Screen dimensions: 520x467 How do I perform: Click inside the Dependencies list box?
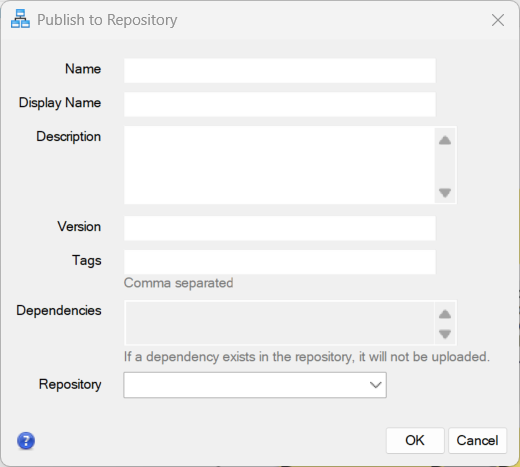[x=279, y=323]
